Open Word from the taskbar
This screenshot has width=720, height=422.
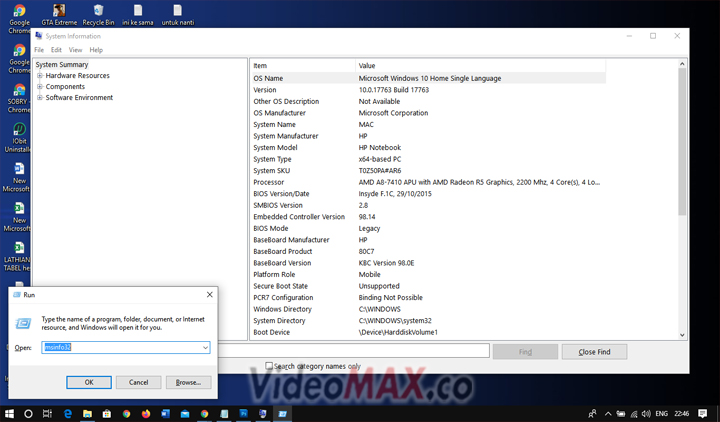[165, 414]
